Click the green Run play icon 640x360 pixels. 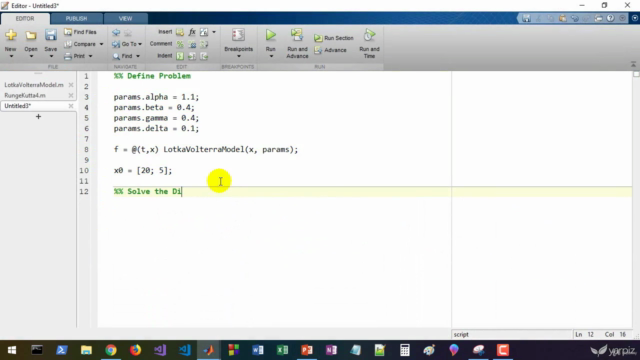271,35
